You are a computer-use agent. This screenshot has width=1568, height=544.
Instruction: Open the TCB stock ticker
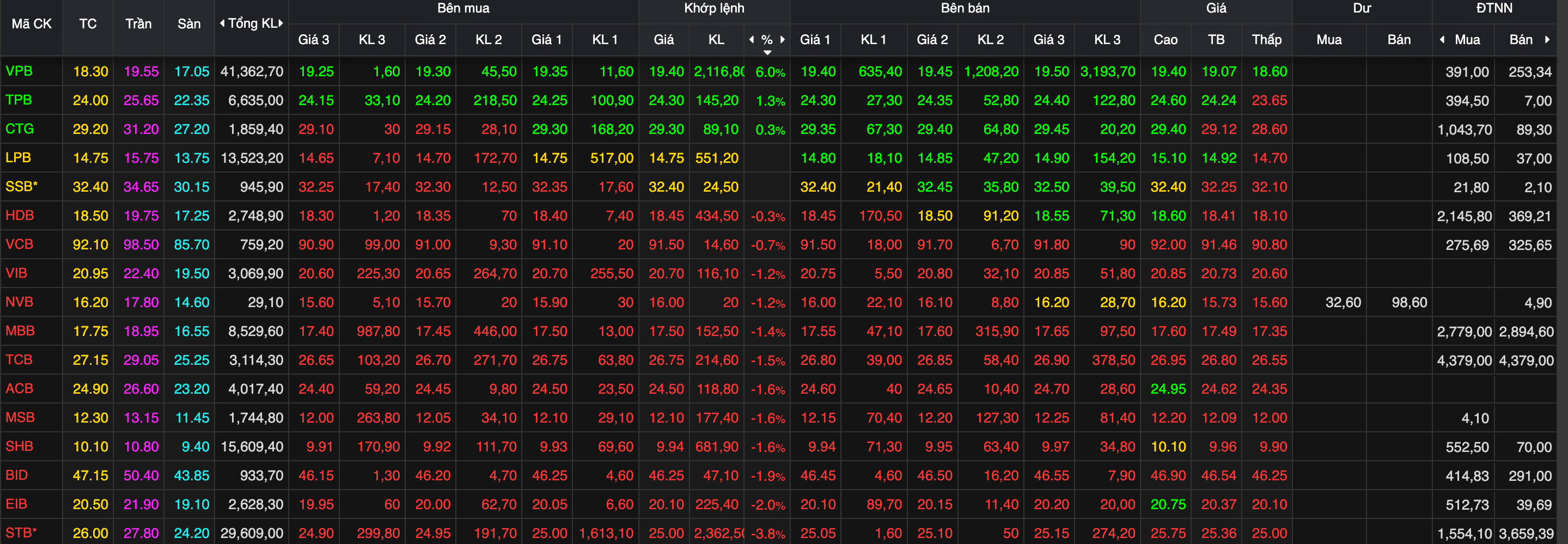coord(19,359)
